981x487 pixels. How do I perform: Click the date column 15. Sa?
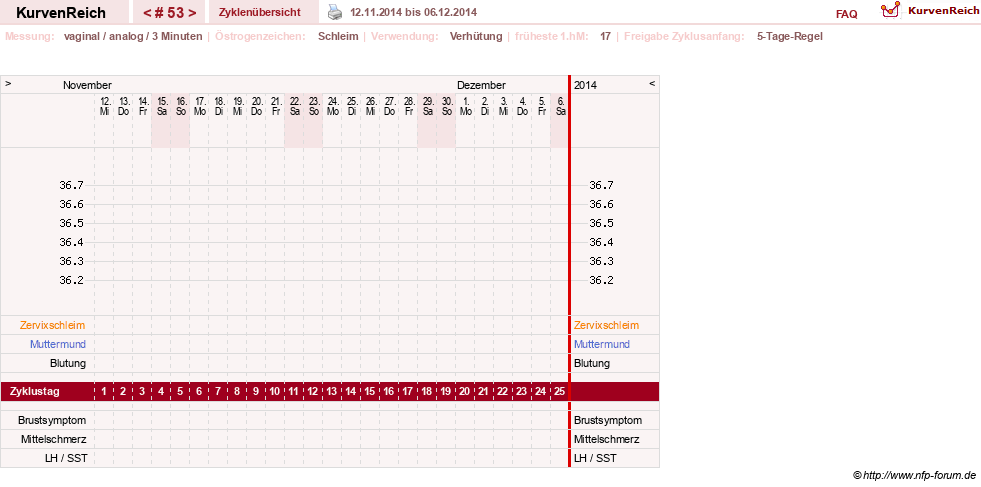(x=161, y=106)
